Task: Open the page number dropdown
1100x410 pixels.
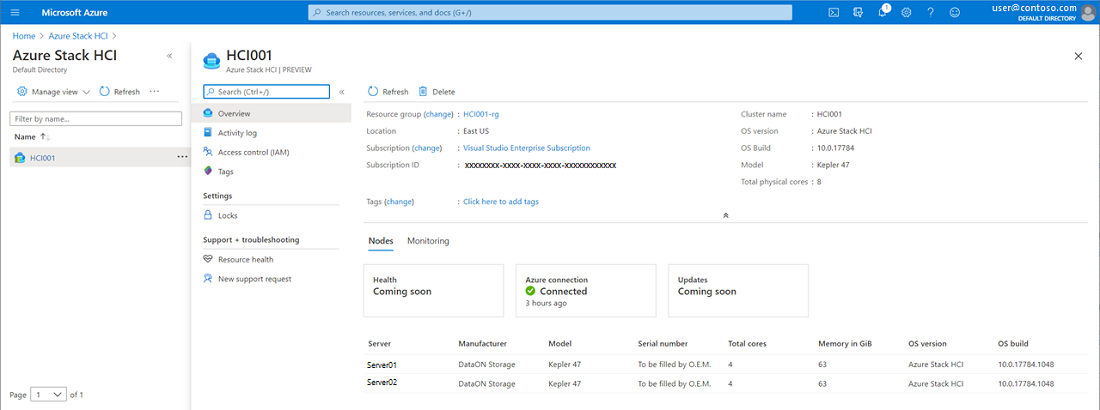Action: click(x=48, y=394)
